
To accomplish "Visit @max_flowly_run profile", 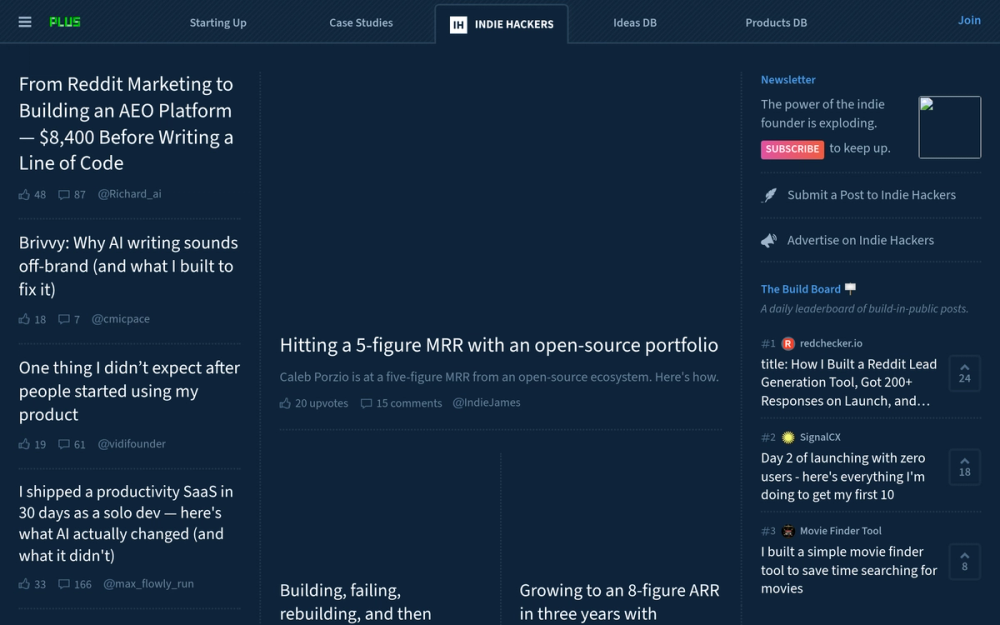I will click(149, 584).
